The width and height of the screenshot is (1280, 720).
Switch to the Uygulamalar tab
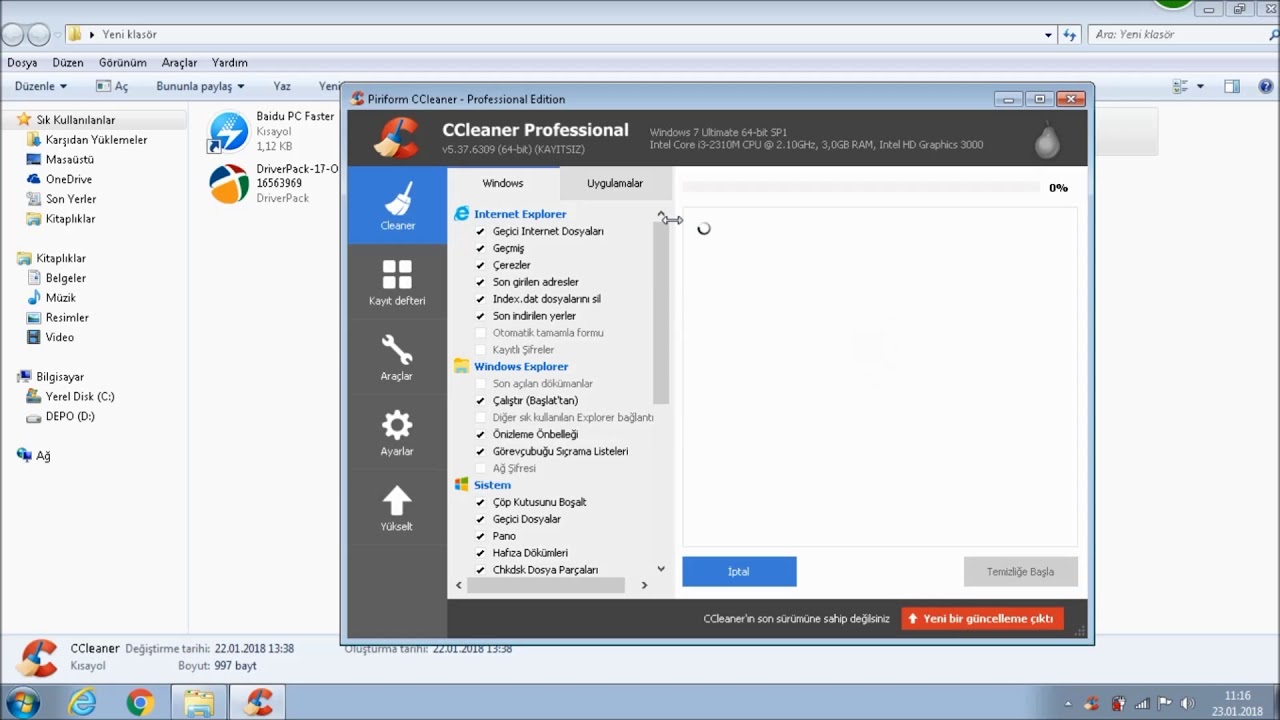615,183
